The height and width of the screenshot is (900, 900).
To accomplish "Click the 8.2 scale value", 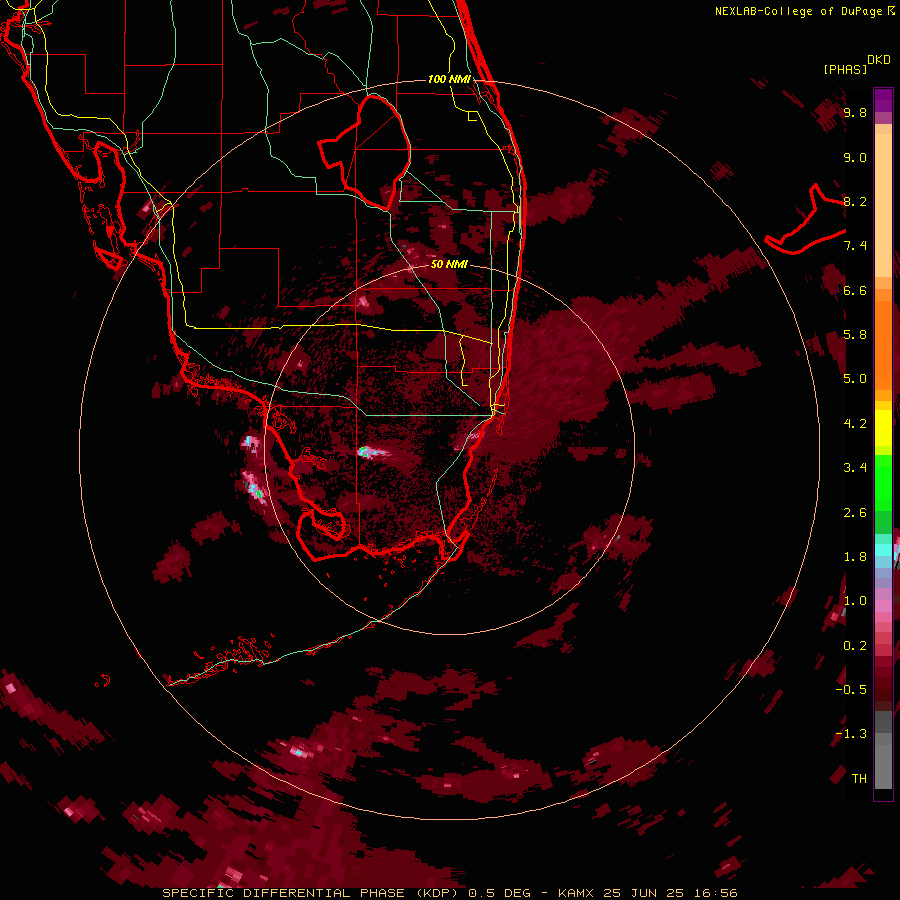I will [855, 201].
